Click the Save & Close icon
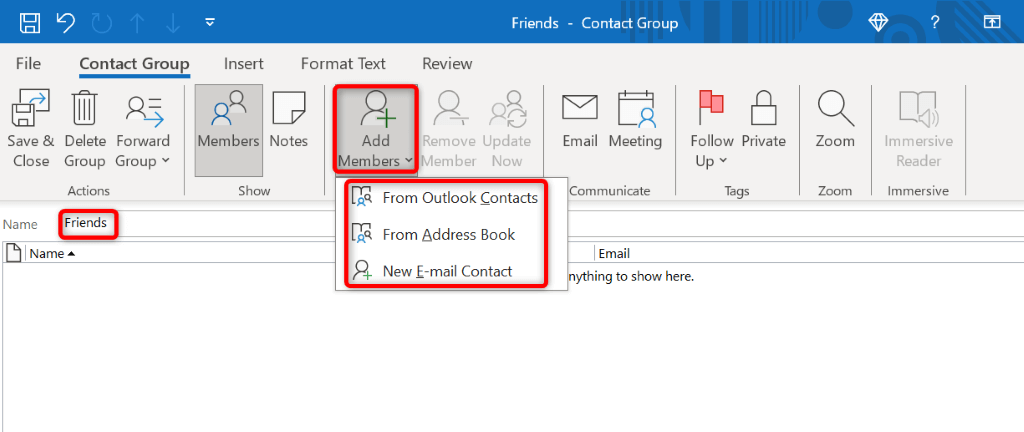 coord(31,108)
